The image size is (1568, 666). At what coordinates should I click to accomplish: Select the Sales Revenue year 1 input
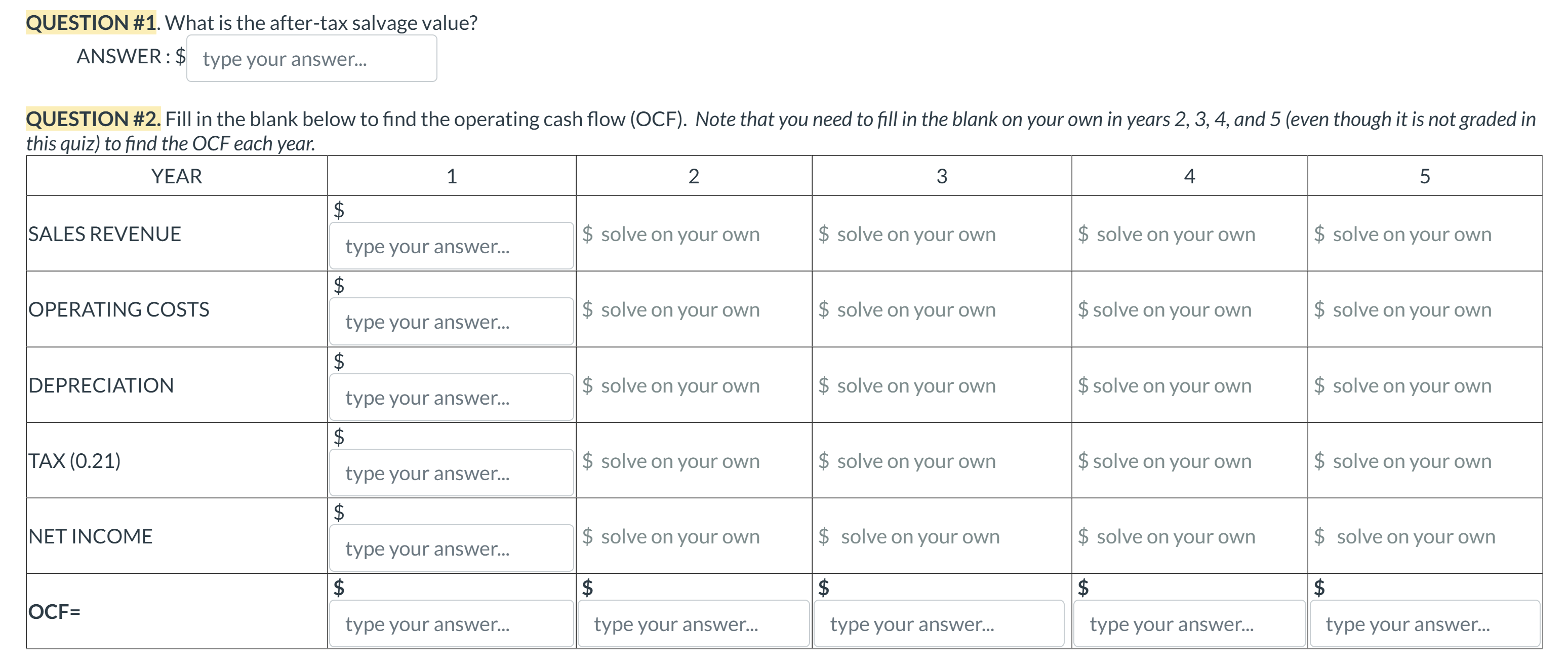pyautogui.click(x=451, y=246)
